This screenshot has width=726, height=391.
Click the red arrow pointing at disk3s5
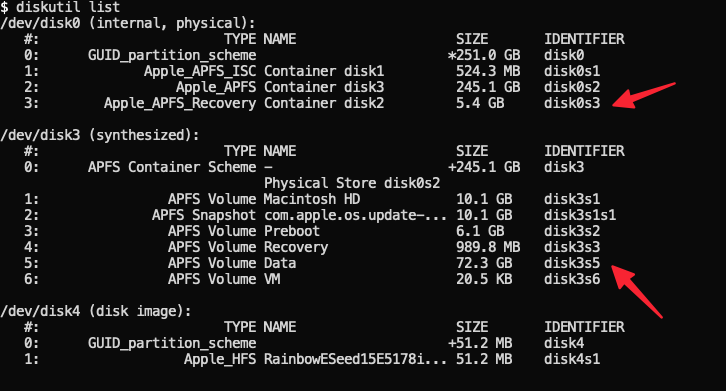click(637, 291)
